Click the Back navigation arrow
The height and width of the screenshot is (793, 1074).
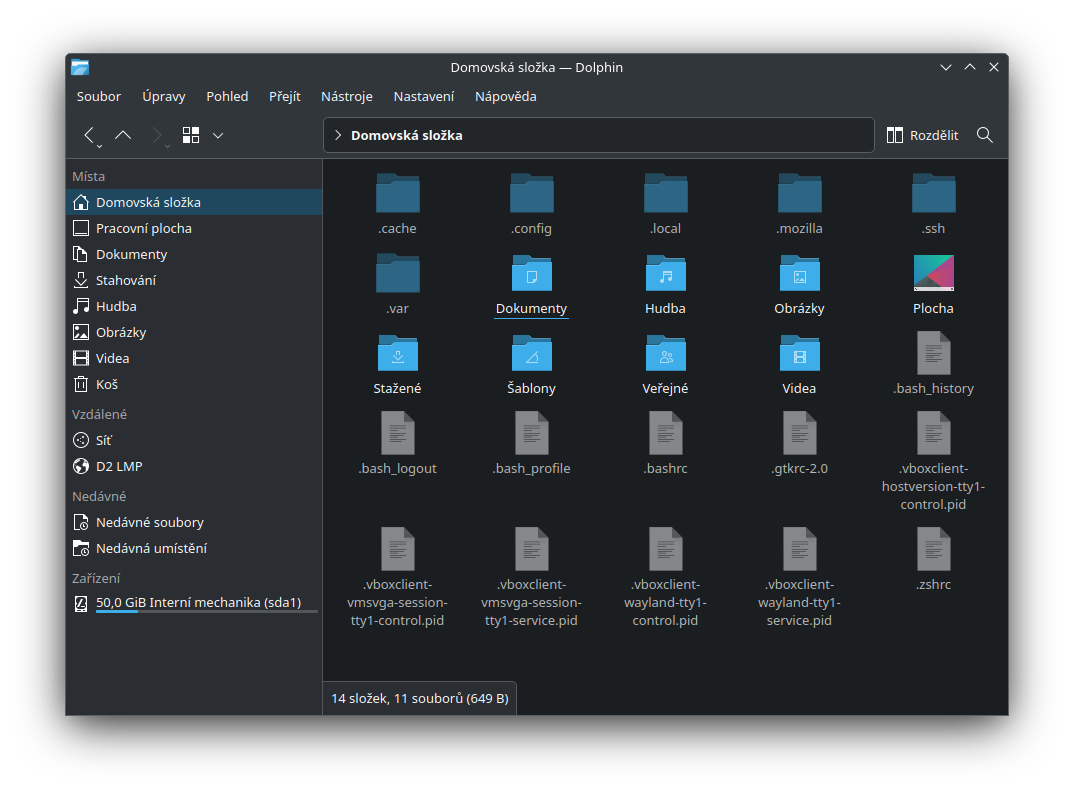click(90, 135)
